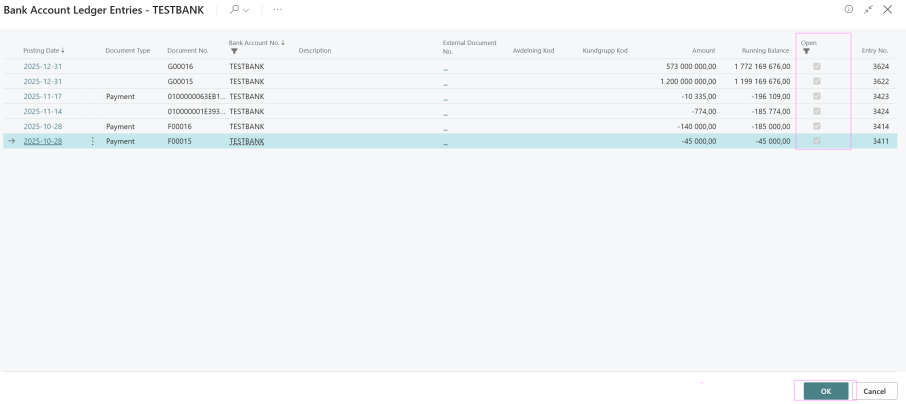Open posting date 2025-10-28 for F00016

pyautogui.click(x=43, y=127)
